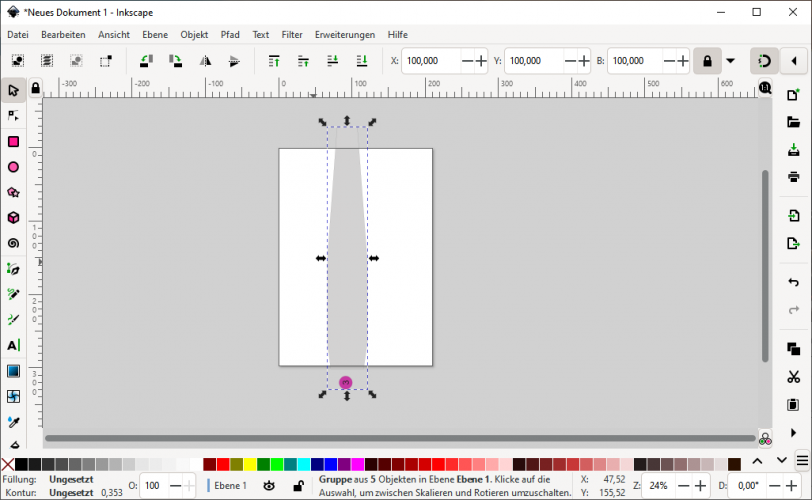
Task: Select the 3D box tool
Action: tap(13, 218)
